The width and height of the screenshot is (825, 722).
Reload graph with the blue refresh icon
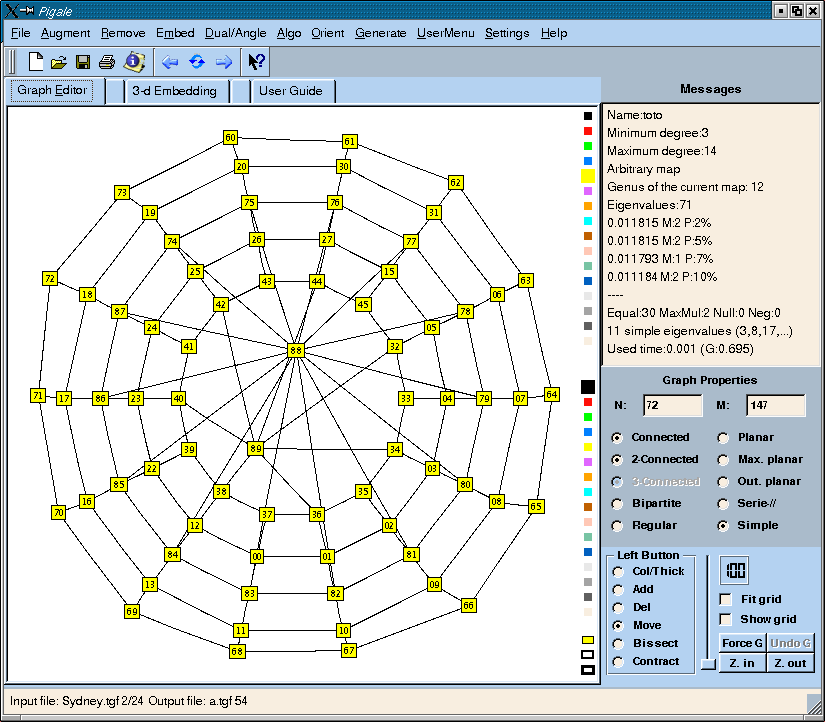tap(197, 62)
